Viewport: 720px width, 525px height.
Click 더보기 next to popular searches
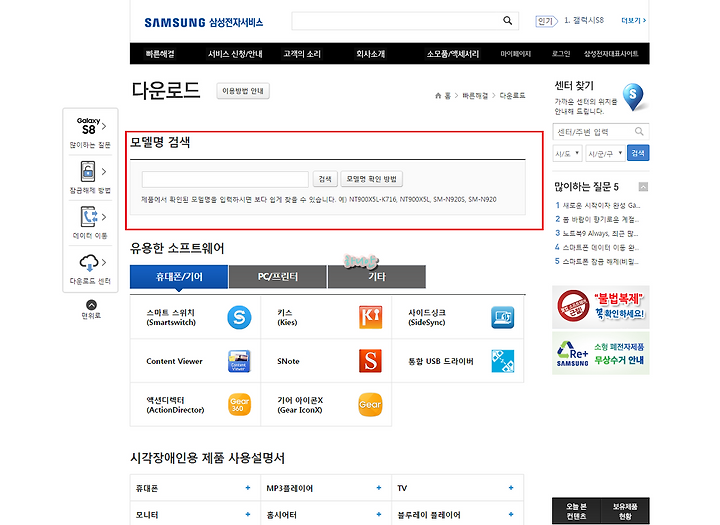633,21
